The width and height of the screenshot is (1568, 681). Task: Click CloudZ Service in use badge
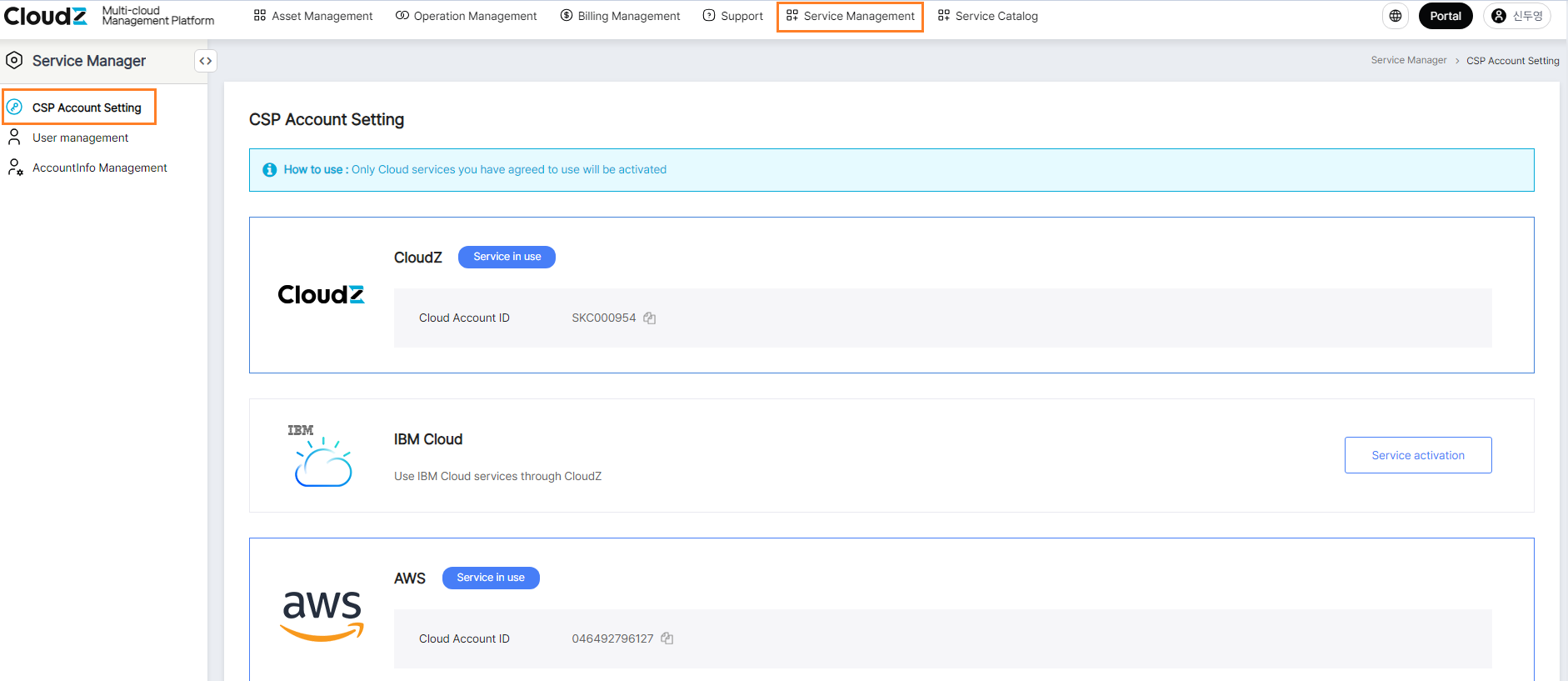[507, 257]
